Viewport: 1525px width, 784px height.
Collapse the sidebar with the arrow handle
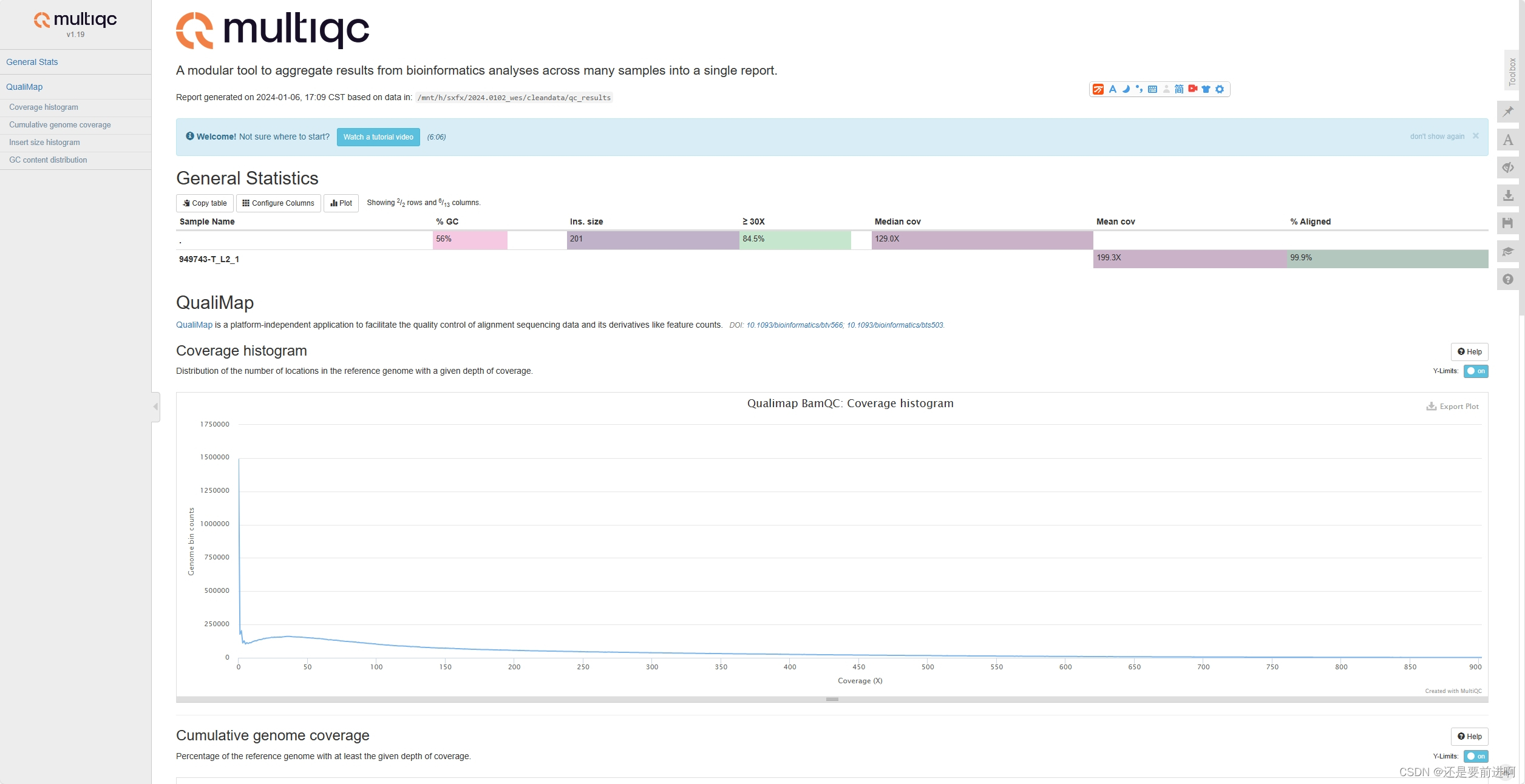pyautogui.click(x=155, y=407)
